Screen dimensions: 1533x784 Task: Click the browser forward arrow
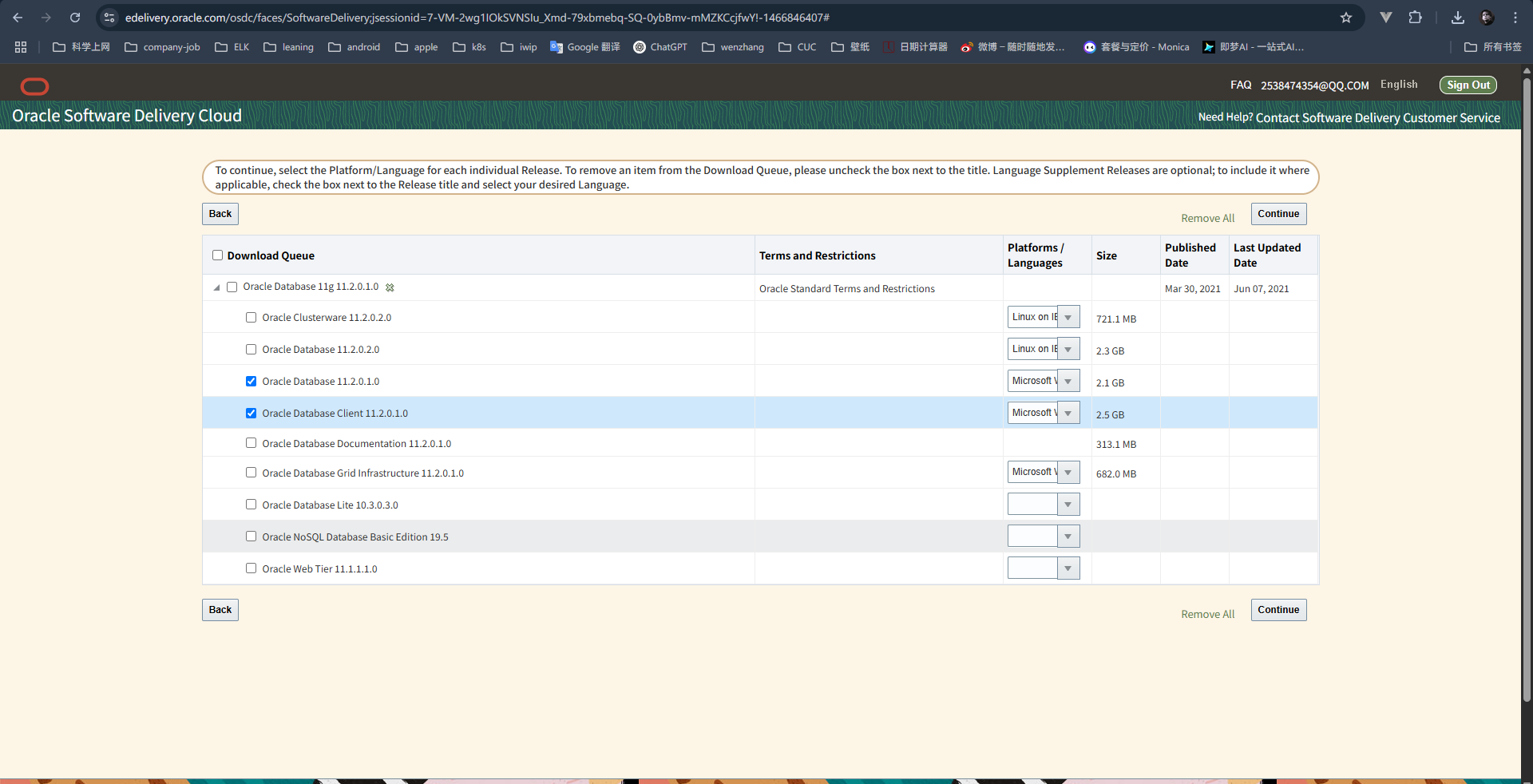click(46, 18)
